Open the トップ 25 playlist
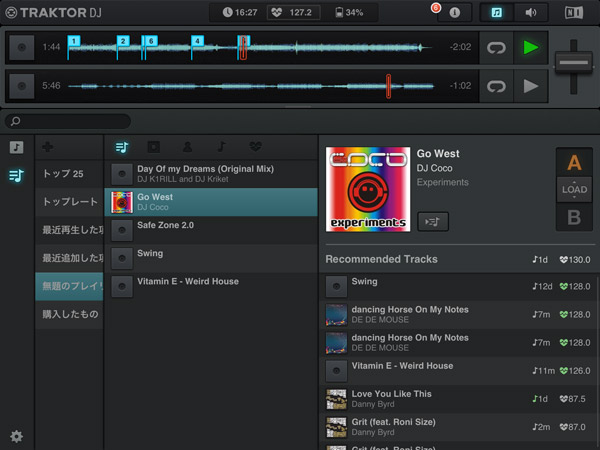This screenshot has width=600, height=450. click(69, 174)
